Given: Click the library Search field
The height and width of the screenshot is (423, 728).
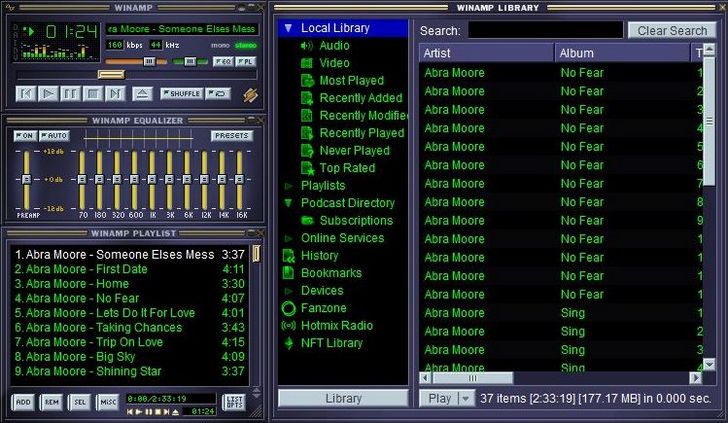Looking at the screenshot, I should [x=545, y=30].
